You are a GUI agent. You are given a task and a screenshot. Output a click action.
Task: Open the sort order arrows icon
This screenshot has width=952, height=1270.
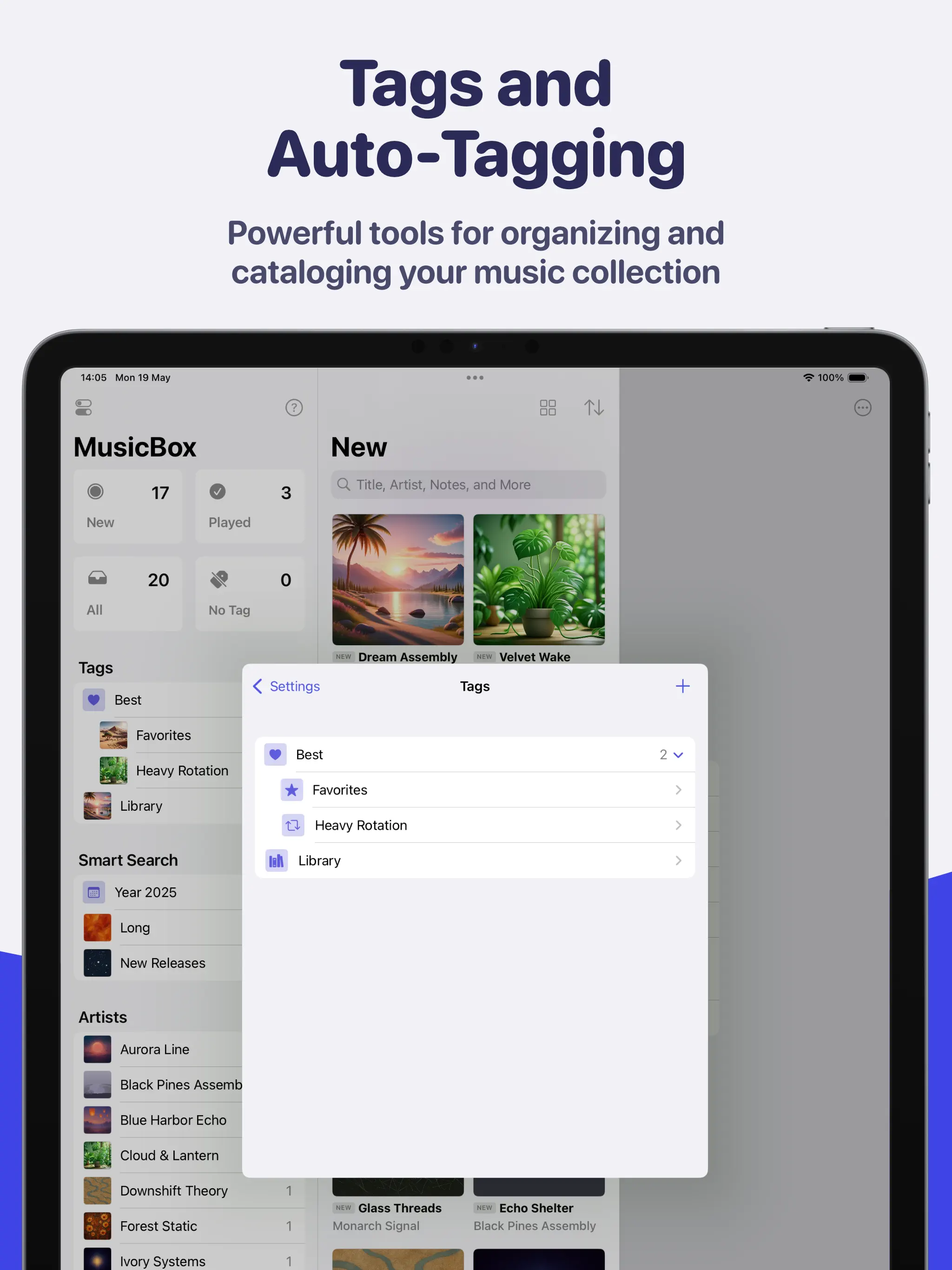pyautogui.click(x=594, y=408)
